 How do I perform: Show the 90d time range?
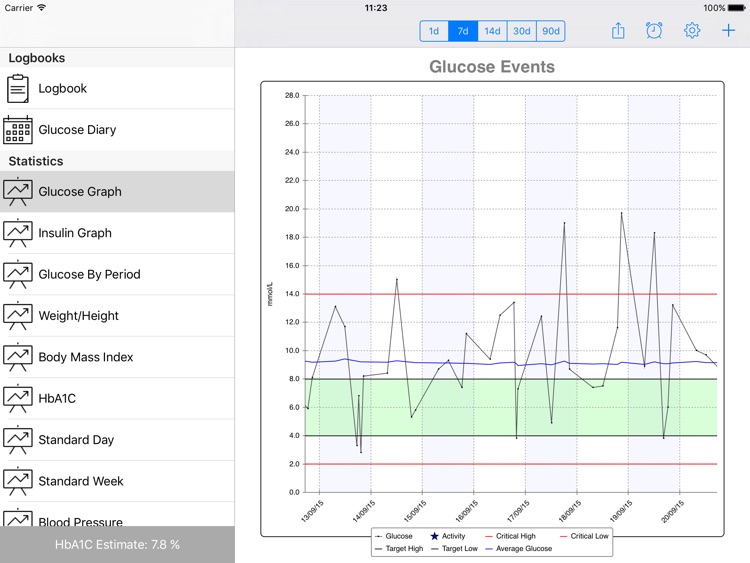(551, 31)
